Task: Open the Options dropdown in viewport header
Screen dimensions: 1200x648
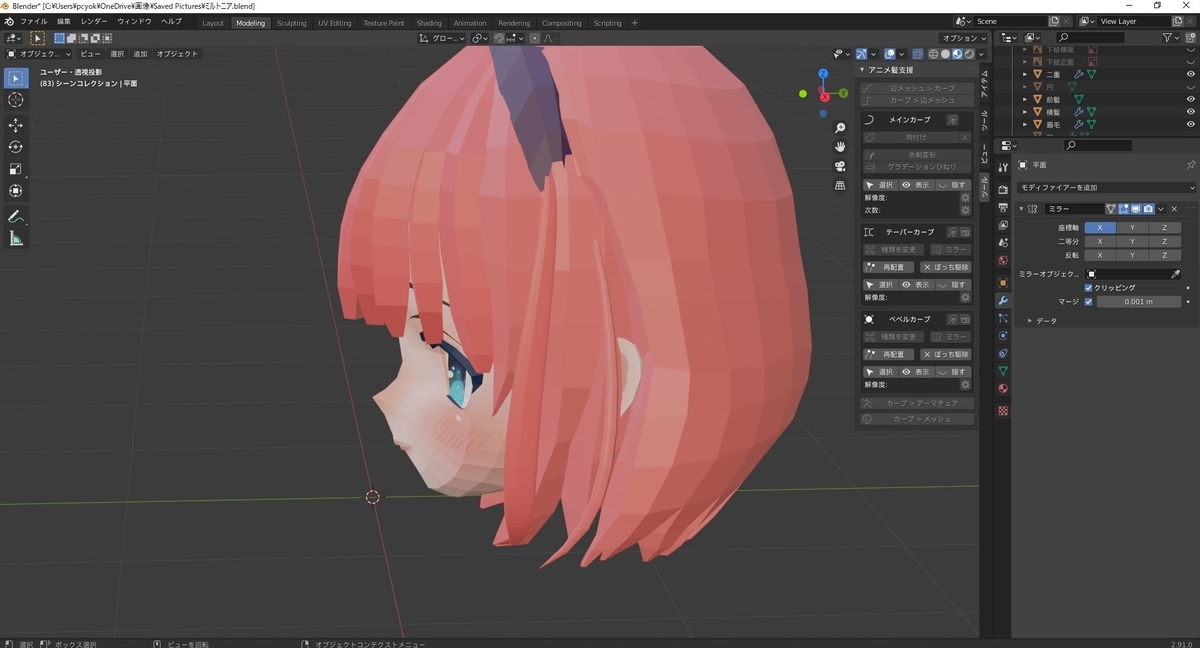Action: [x=965, y=38]
